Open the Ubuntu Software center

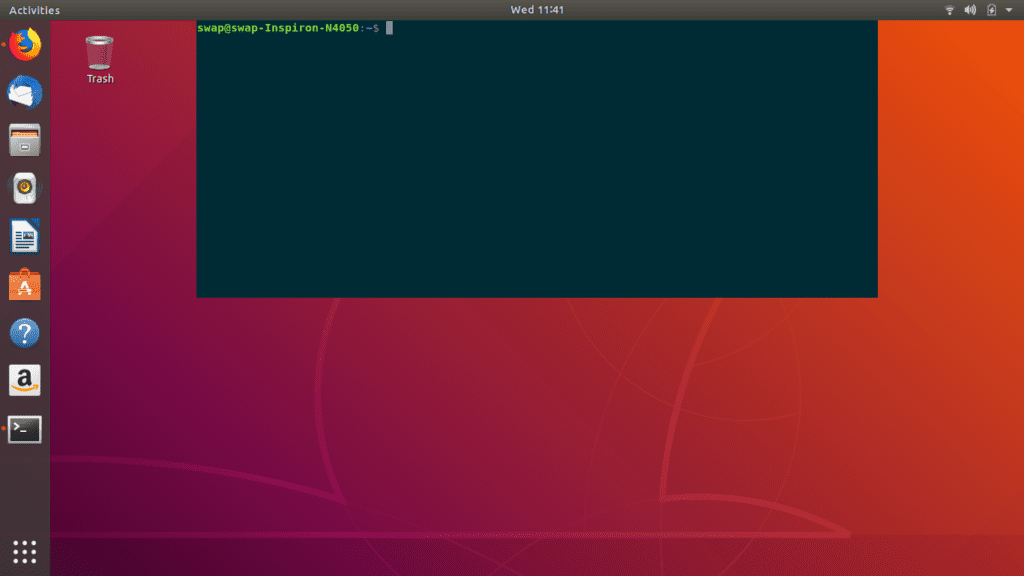pos(22,284)
